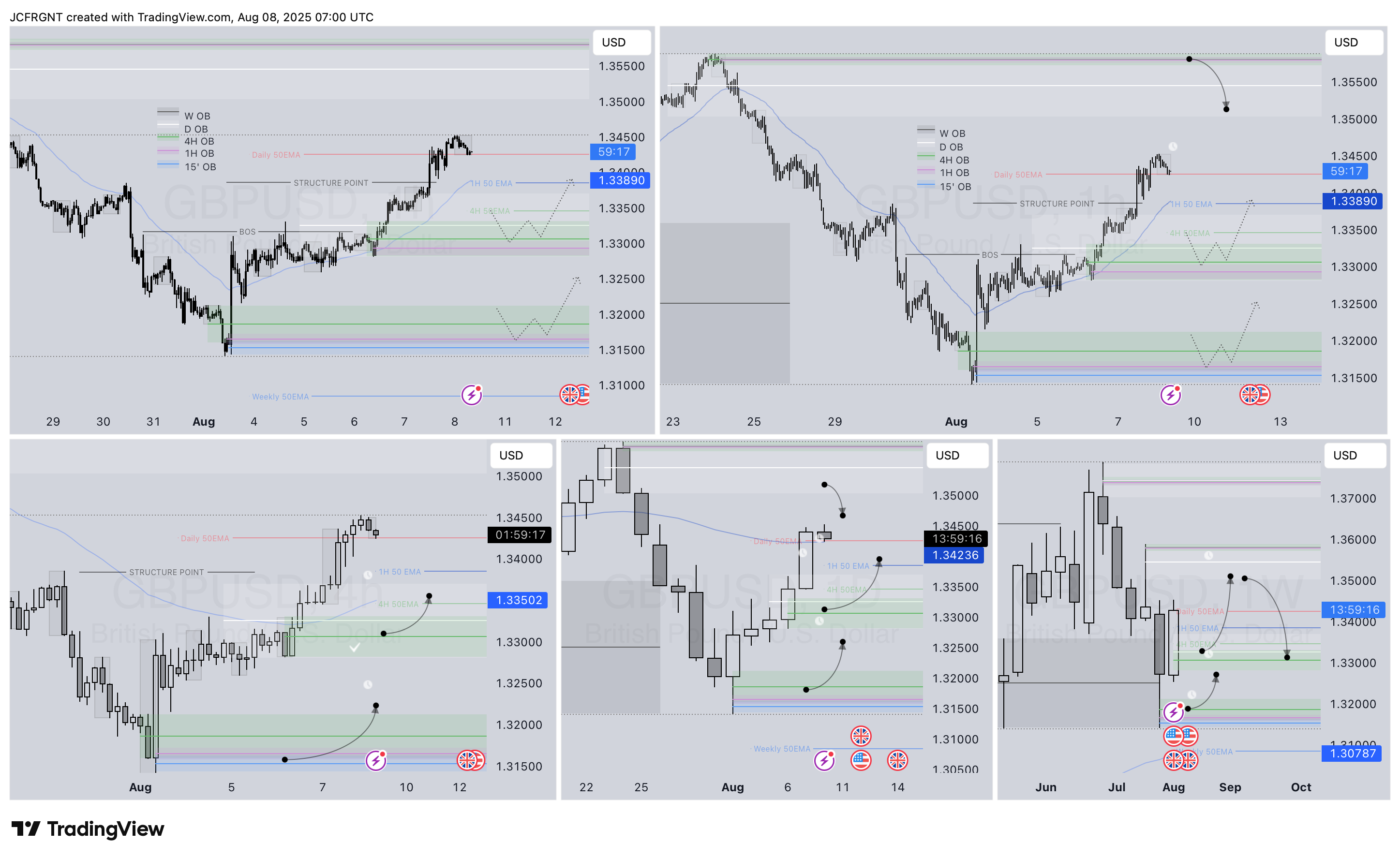Click the UK/US flag event in top-right chart
The image size is (1400, 858).
[x=1254, y=394]
